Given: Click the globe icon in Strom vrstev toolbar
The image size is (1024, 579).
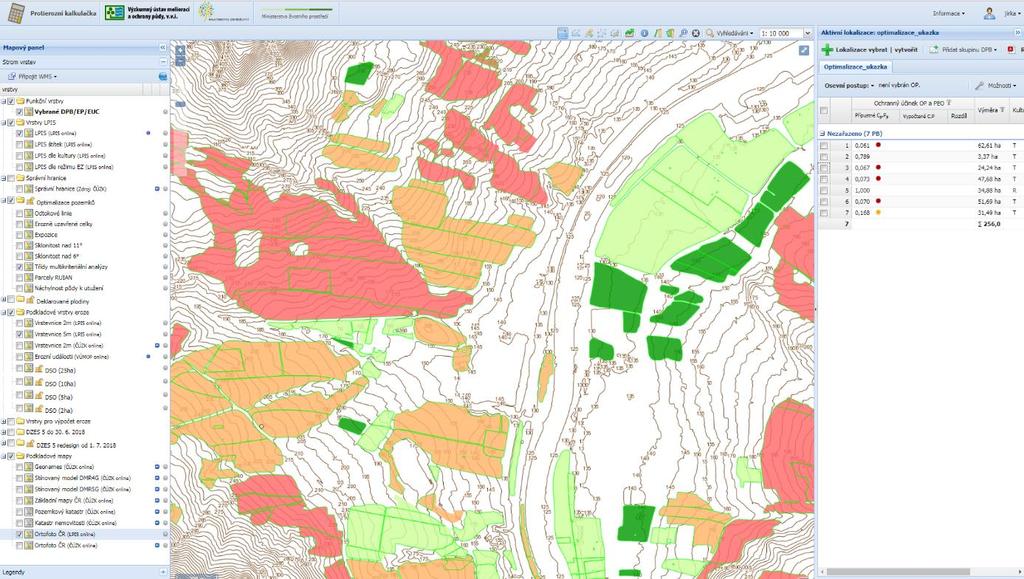Looking at the screenshot, I should pos(163,76).
